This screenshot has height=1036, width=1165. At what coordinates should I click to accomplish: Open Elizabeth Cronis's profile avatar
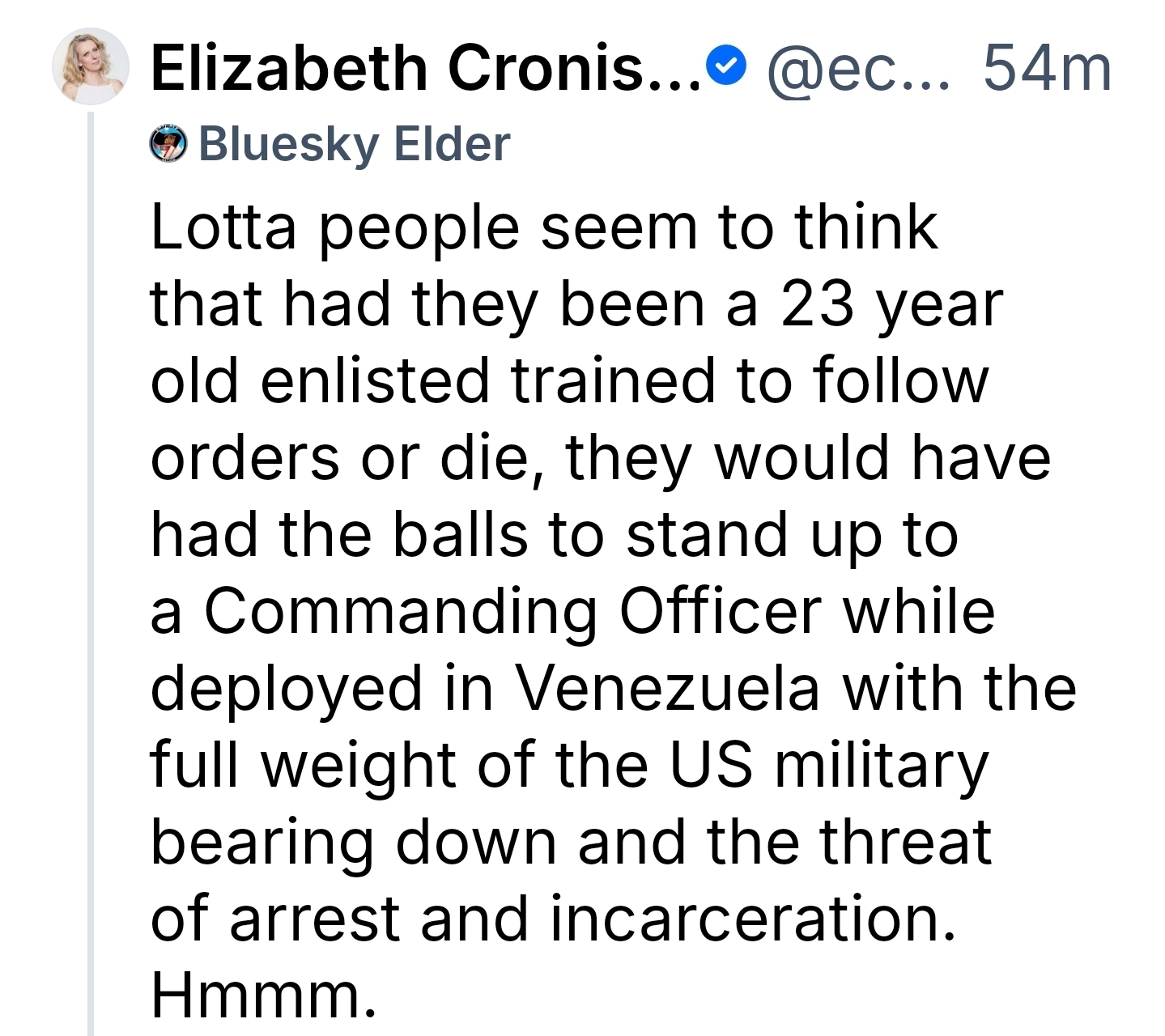click(91, 69)
